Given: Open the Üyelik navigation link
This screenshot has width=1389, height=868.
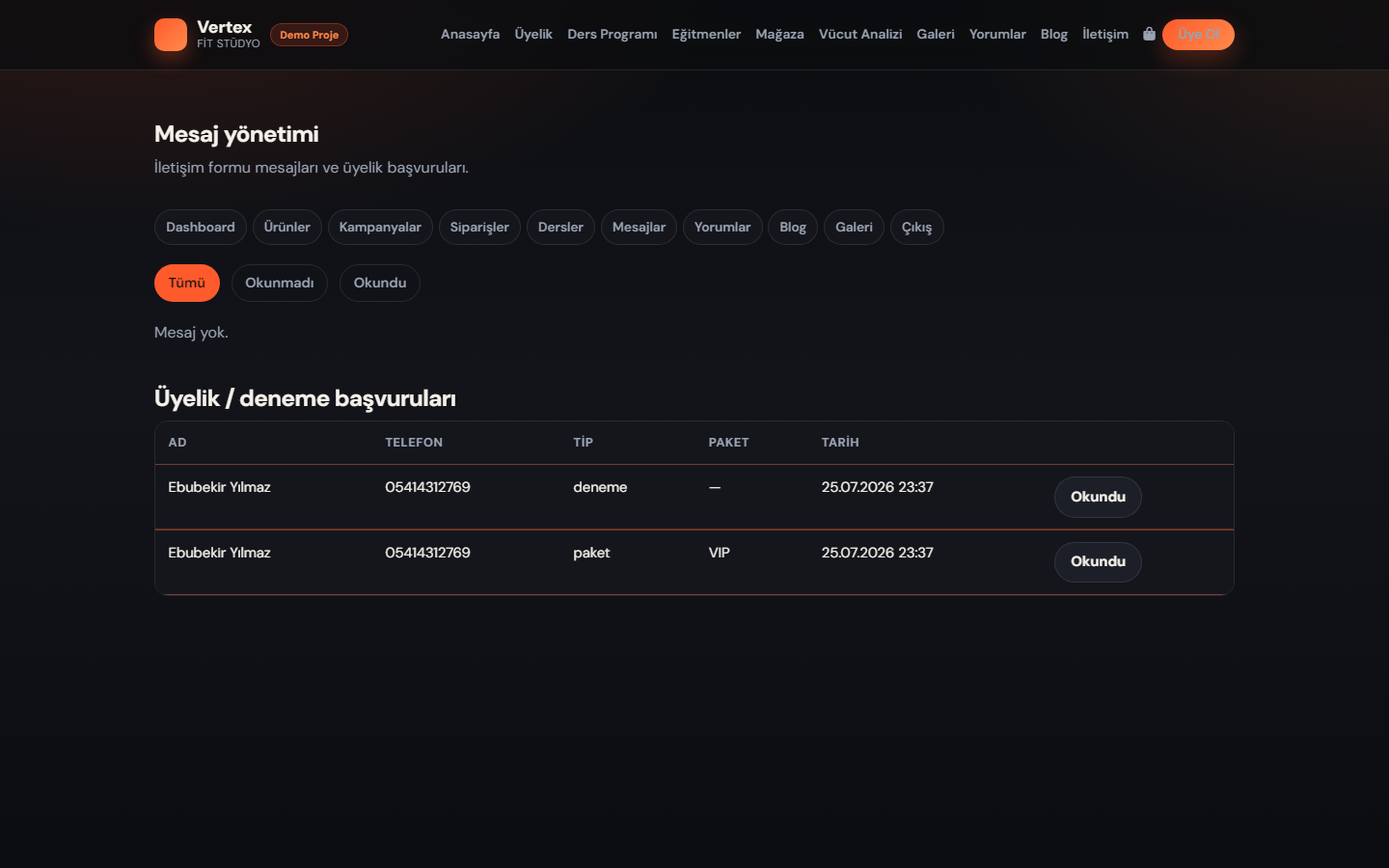Looking at the screenshot, I should [533, 35].
